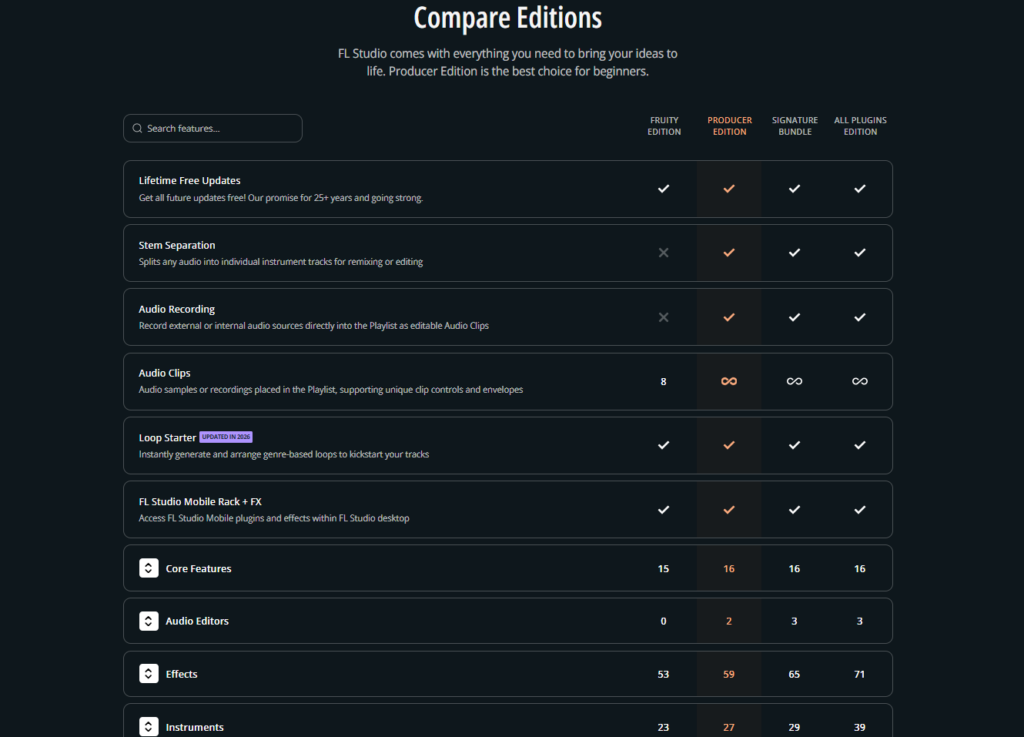Click the Fruity X mark for Stem Separation
The image size is (1024, 737).
[664, 253]
